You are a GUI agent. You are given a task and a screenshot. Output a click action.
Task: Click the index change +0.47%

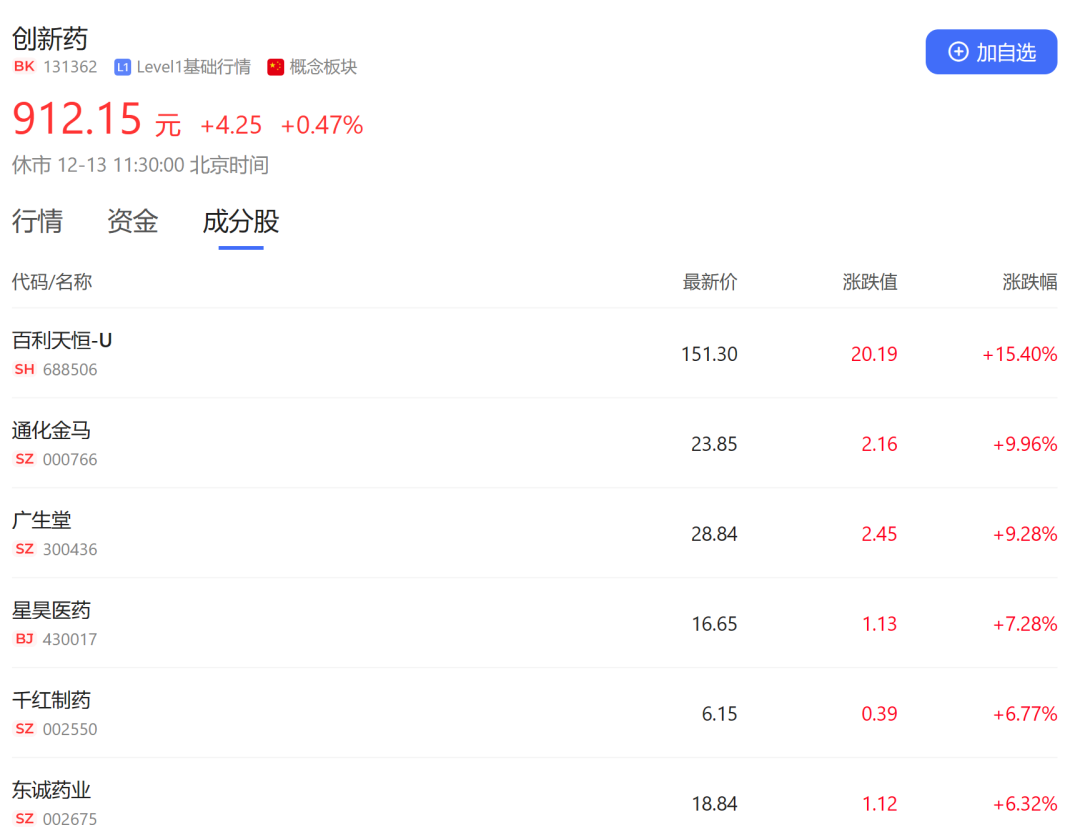[x=322, y=125]
